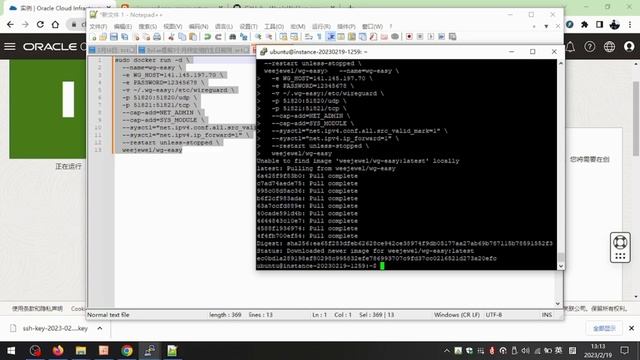The width and height of the screenshot is (640, 360).
Task: Open the Oracle Cloud help question icon
Action: (x=589, y=47)
